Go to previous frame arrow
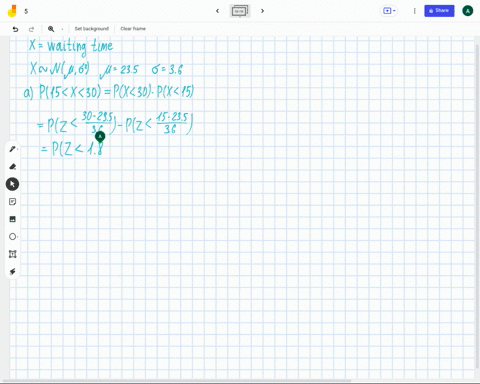The image size is (480, 384). tap(217, 11)
